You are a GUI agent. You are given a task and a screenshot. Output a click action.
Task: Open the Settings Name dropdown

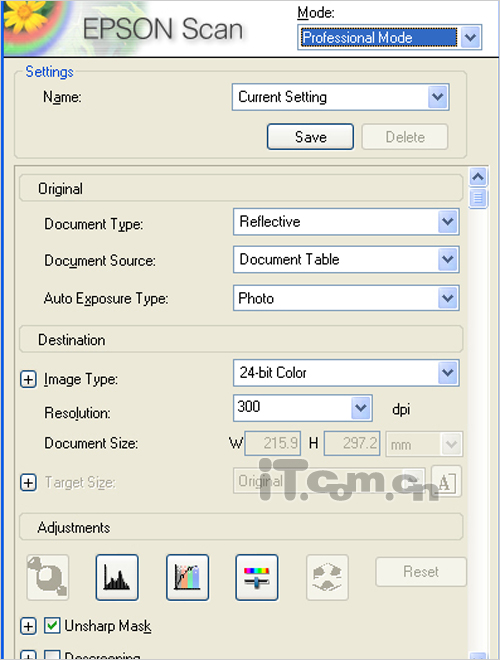pyautogui.click(x=438, y=97)
